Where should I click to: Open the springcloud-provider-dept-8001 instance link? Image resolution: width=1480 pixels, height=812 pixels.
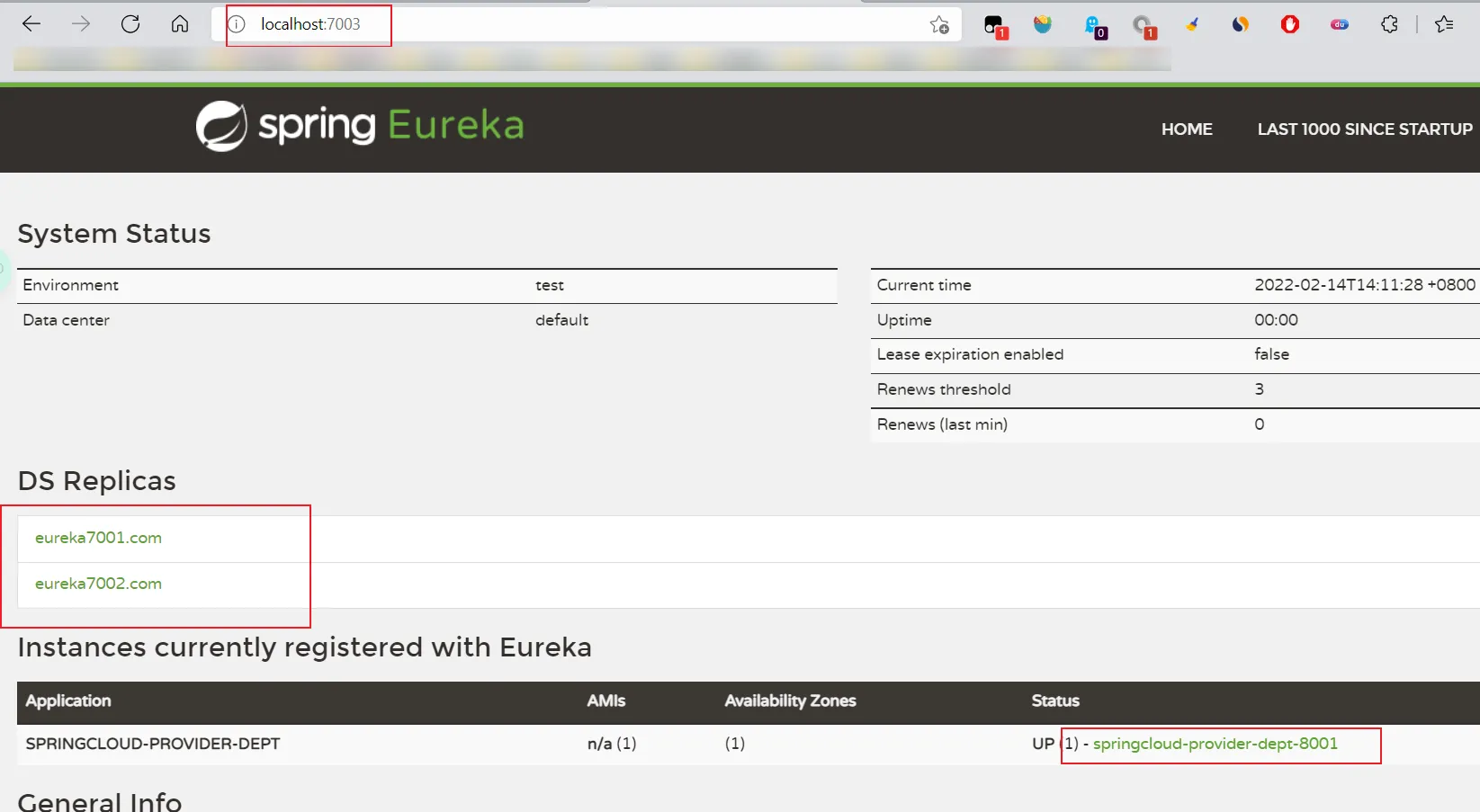click(1215, 744)
